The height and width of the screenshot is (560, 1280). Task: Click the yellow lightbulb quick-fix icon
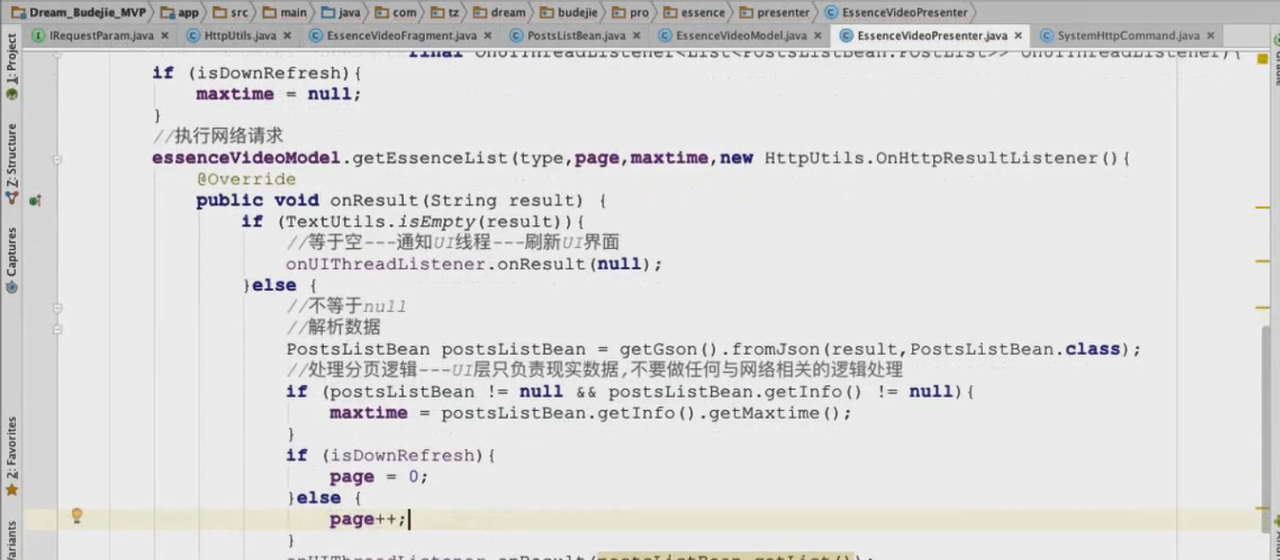pyautogui.click(x=76, y=516)
